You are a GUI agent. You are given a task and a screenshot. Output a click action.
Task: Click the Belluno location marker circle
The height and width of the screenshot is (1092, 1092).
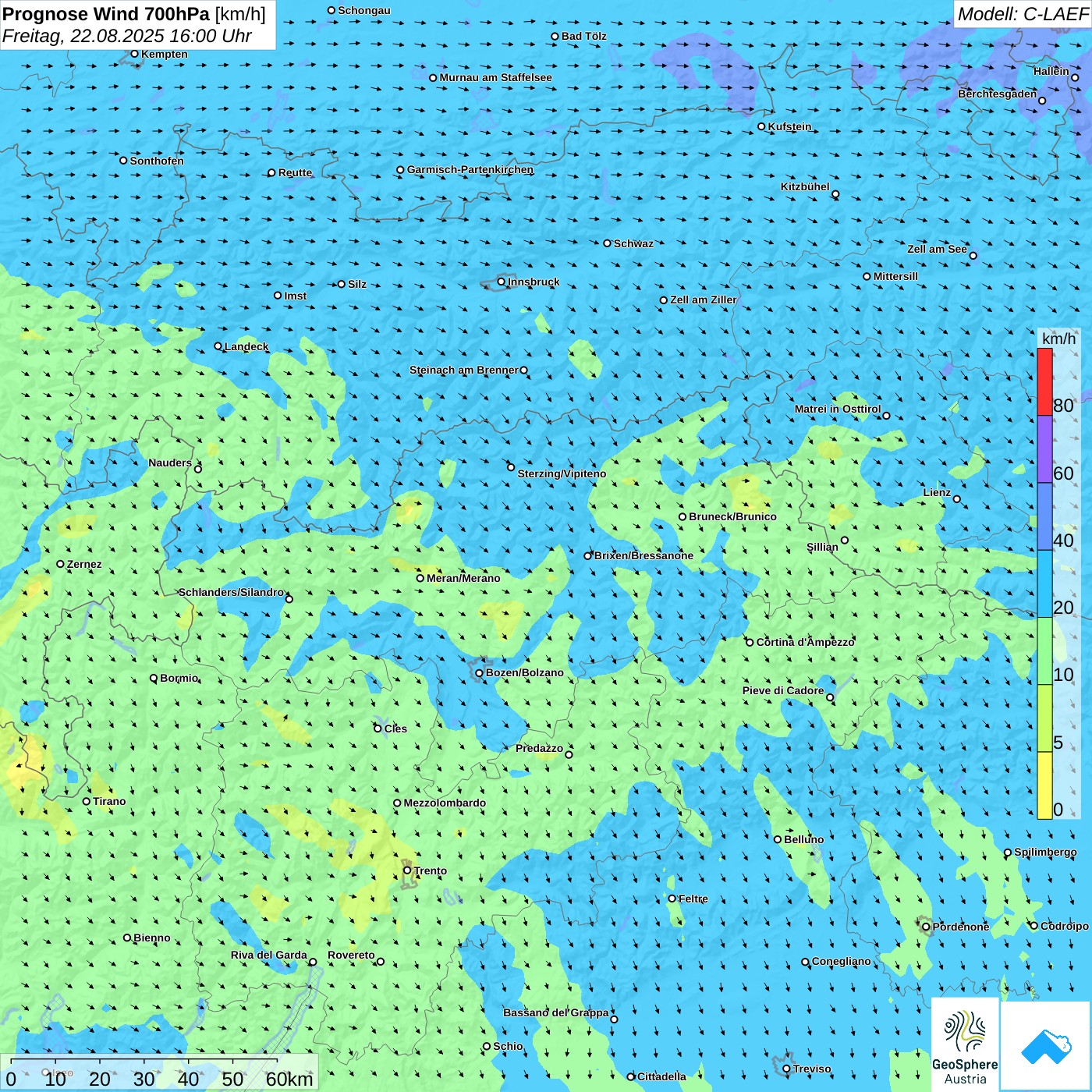[x=777, y=839]
